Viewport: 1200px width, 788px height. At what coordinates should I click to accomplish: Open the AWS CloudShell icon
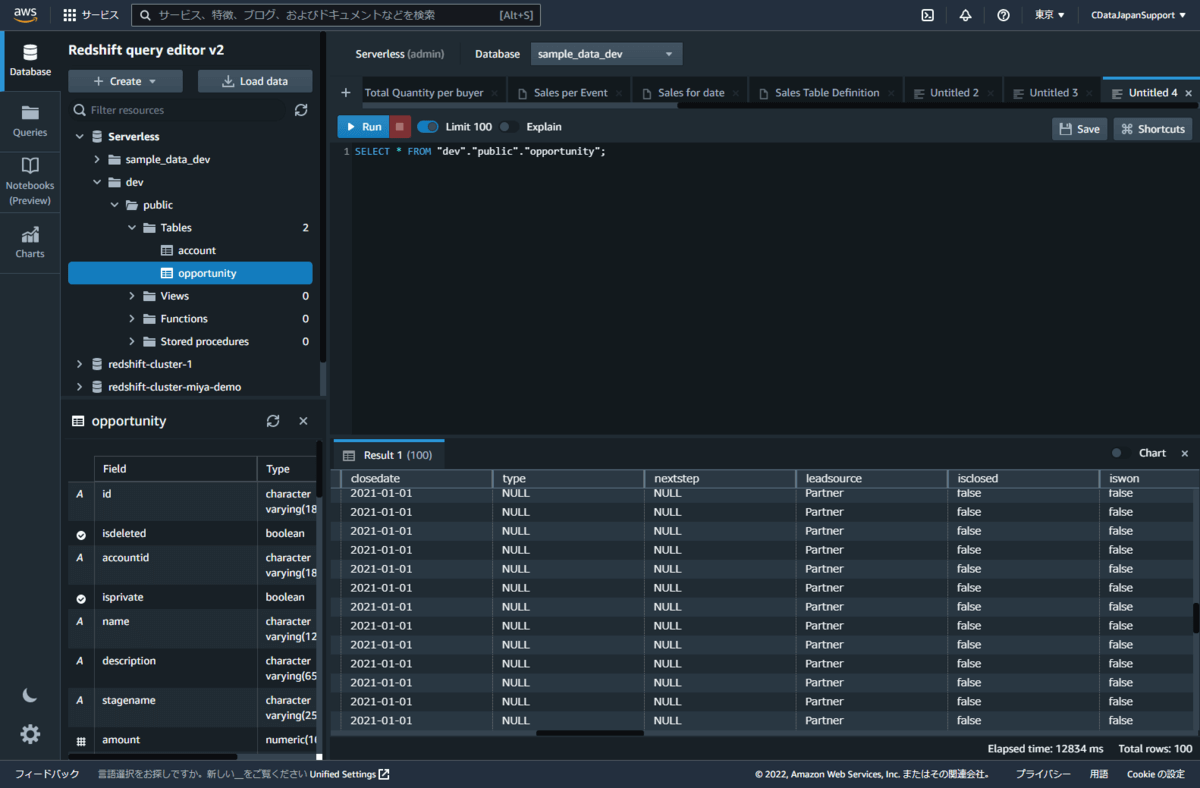coord(927,15)
